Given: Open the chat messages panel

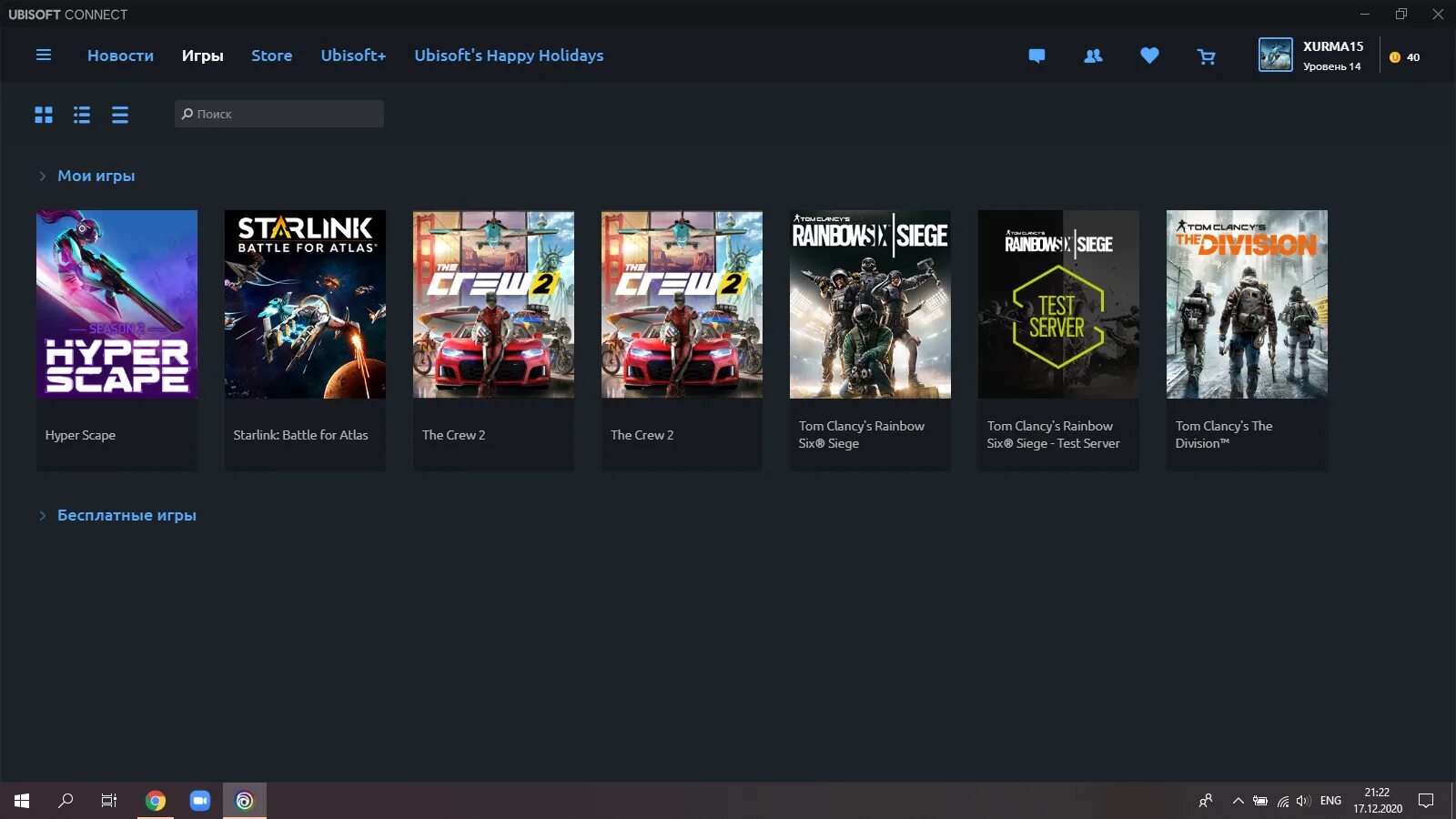Looking at the screenshot, I should [x=1036, y=56].
